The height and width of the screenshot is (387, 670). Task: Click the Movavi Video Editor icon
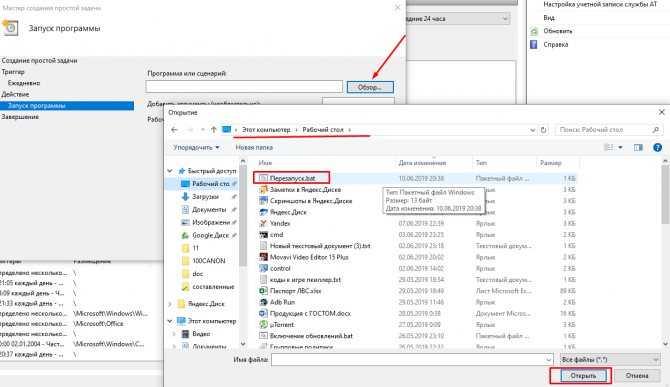(x=264, y=257)
